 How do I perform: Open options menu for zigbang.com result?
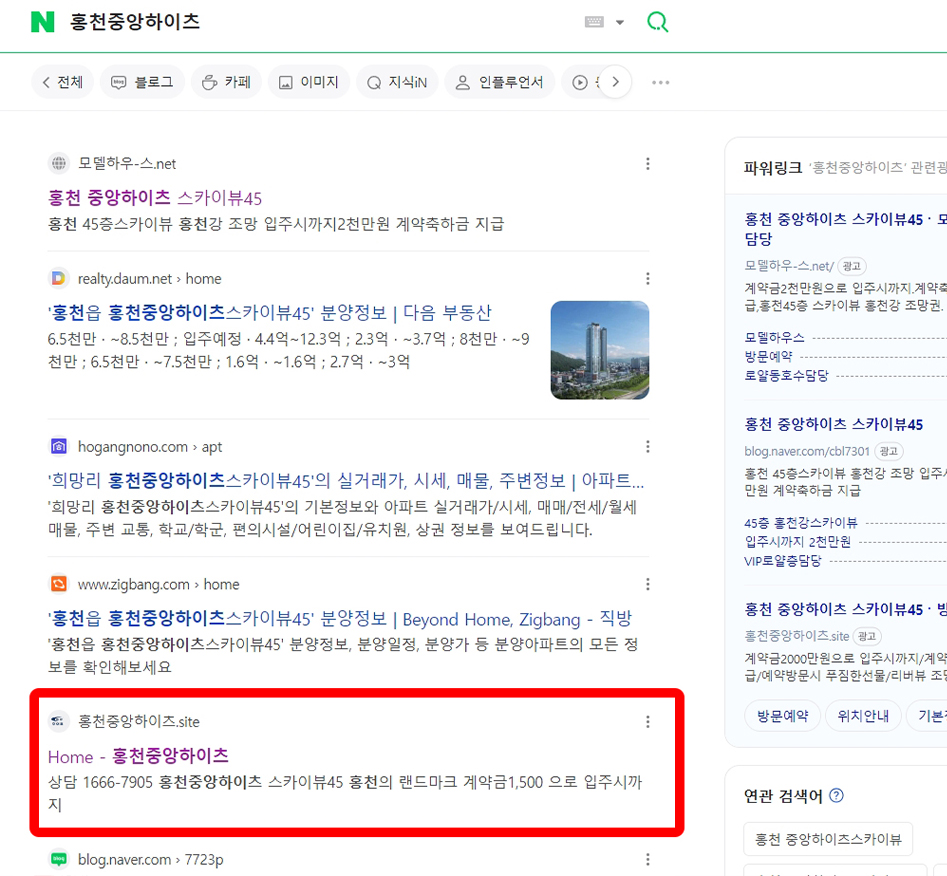point(647,584)
